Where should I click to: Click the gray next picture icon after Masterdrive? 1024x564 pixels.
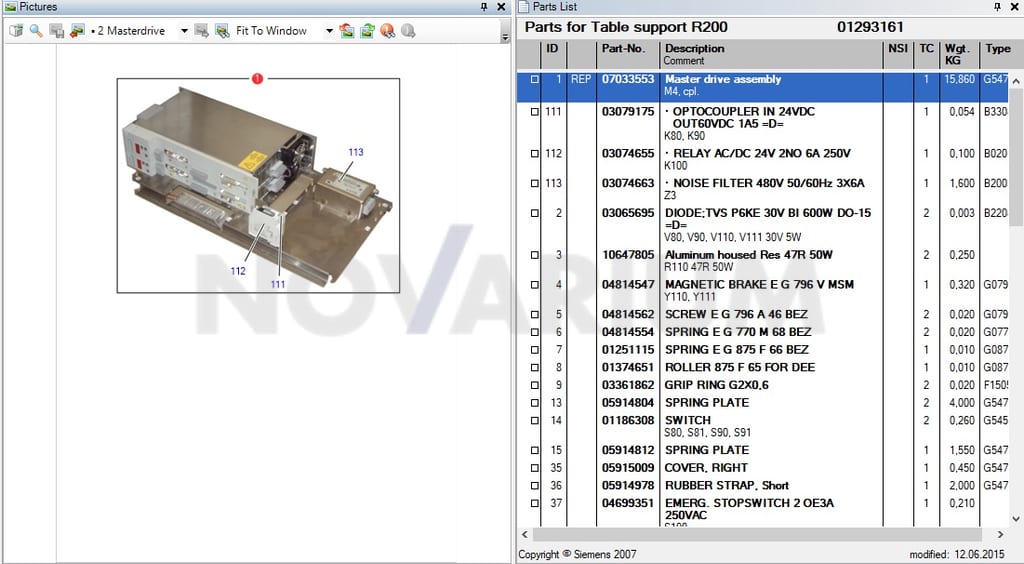tap(202, 31)
